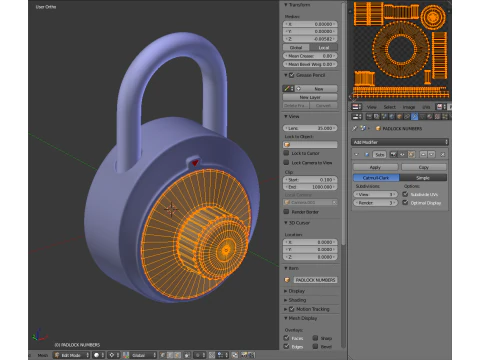Click the Mean Bevel Weight slider
The image size is (480, 360).
(310, 64)
